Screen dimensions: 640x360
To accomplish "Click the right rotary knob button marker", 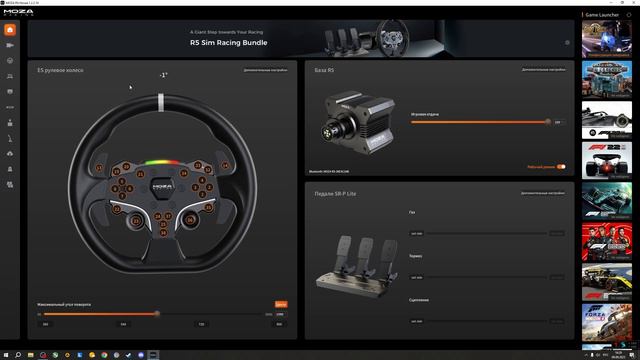I will click(x=190, y=220).
